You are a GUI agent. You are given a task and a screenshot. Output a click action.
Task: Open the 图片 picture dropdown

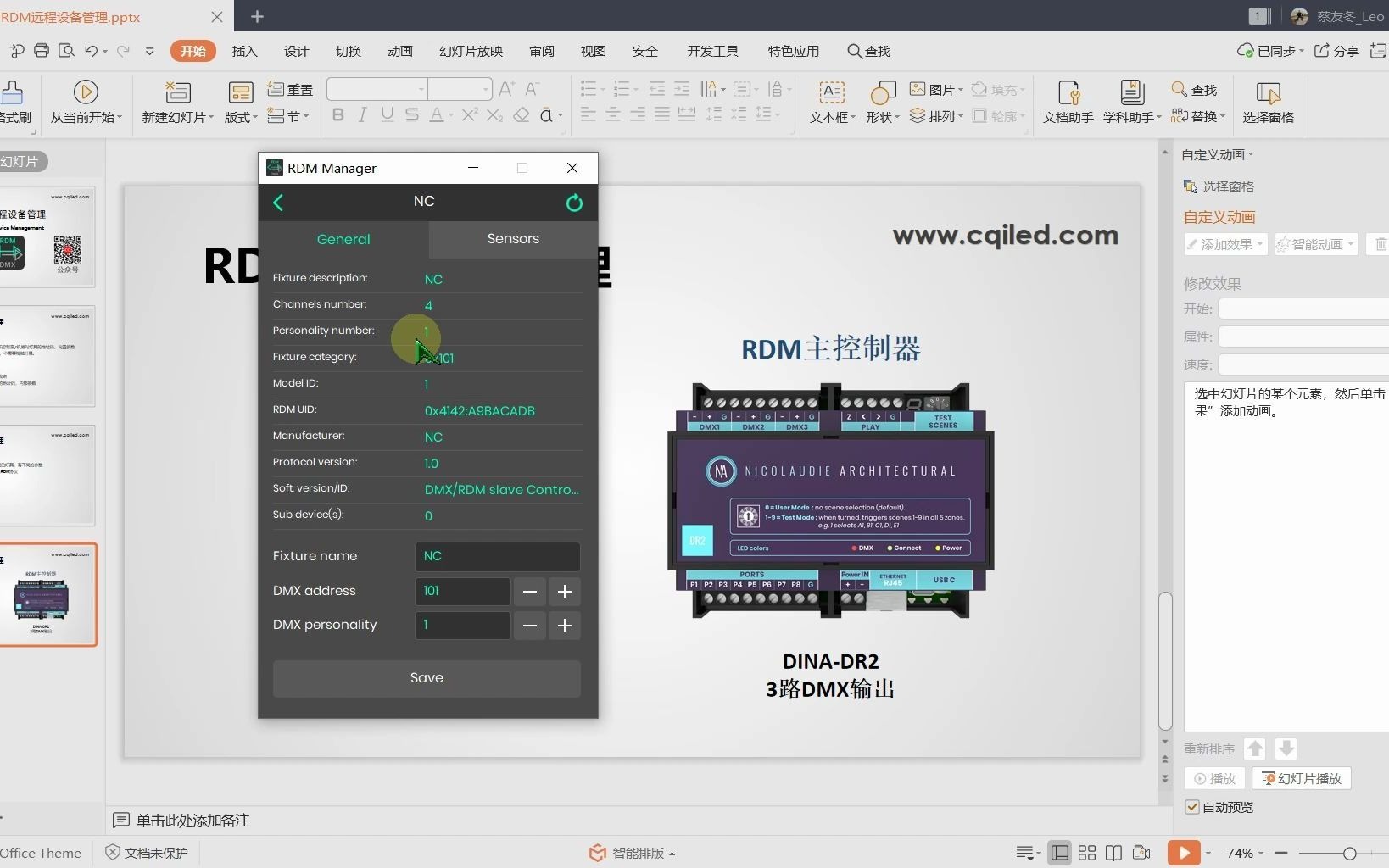coord(936,89)
